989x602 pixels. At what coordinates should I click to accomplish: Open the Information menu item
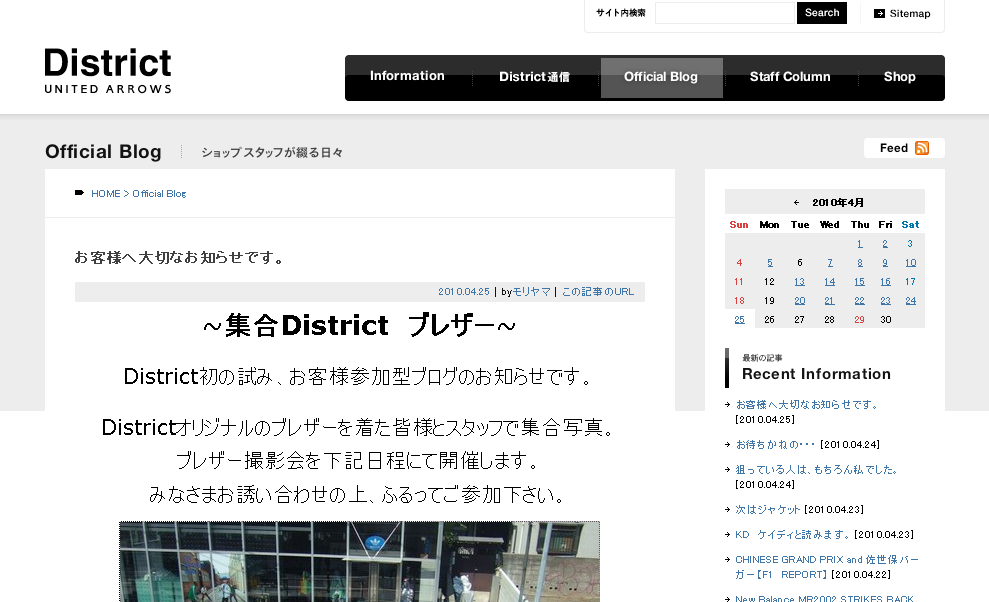click(407, 76)
